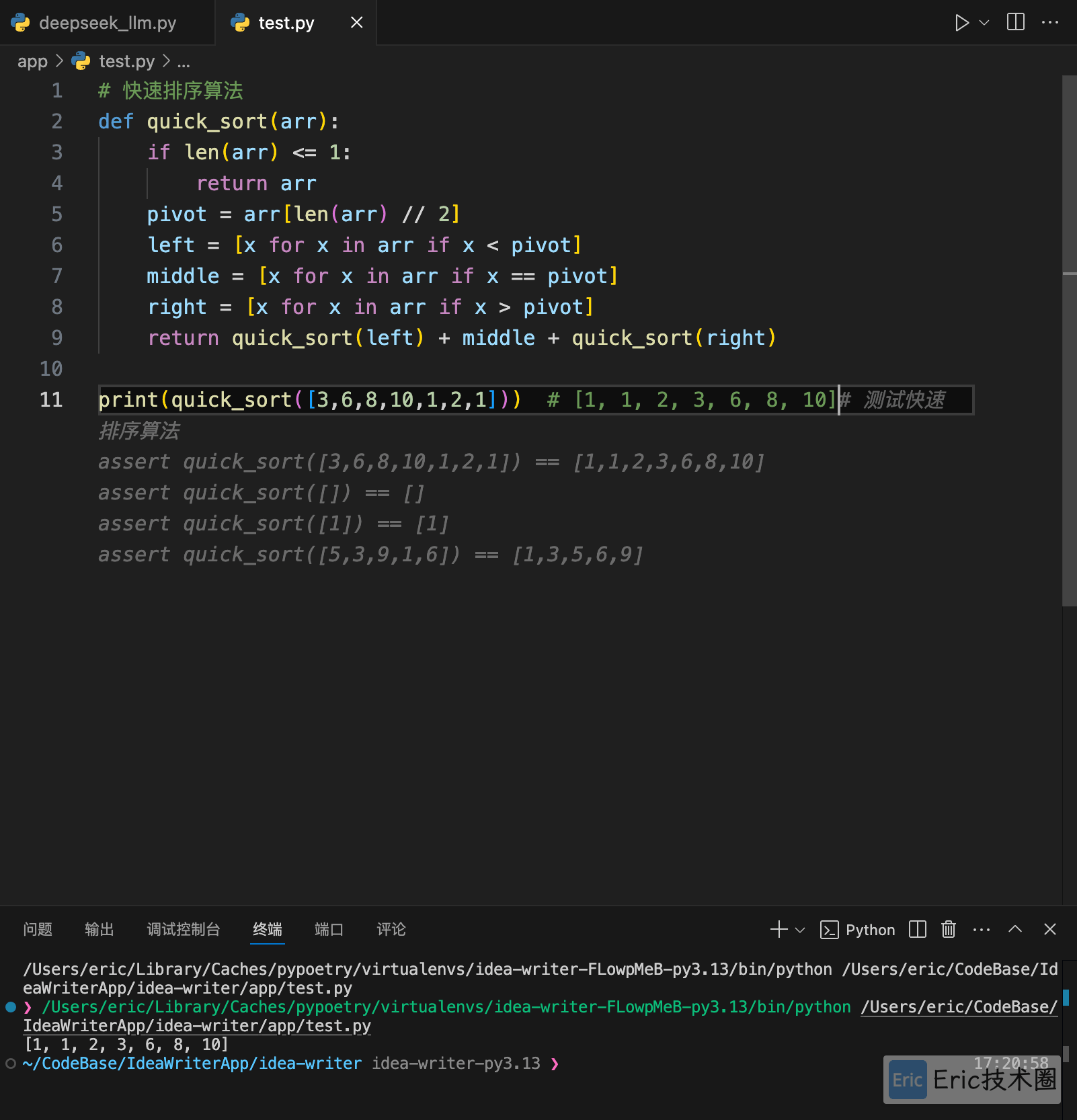This screenshot has height=1120, width=1077.
Task: Click the editor vertical scrollbar
Action: point(1069,341)
